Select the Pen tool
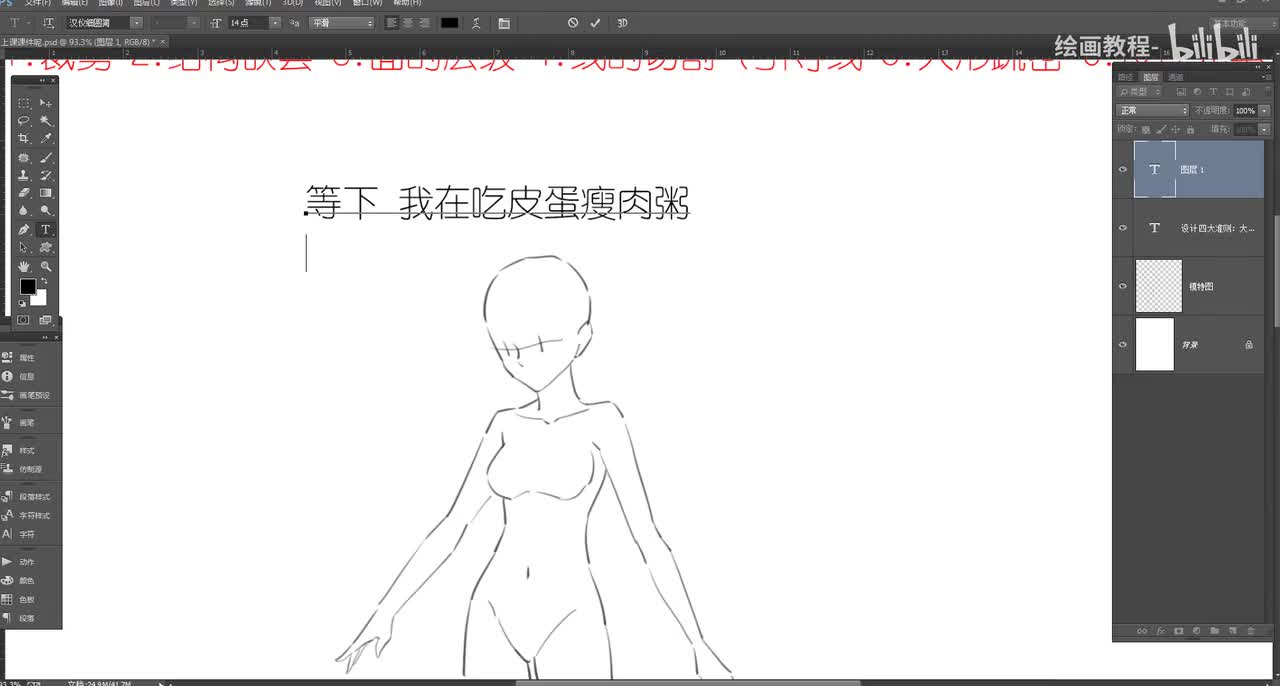Viewport: 1280px width, 686px height. pos(24,230)
